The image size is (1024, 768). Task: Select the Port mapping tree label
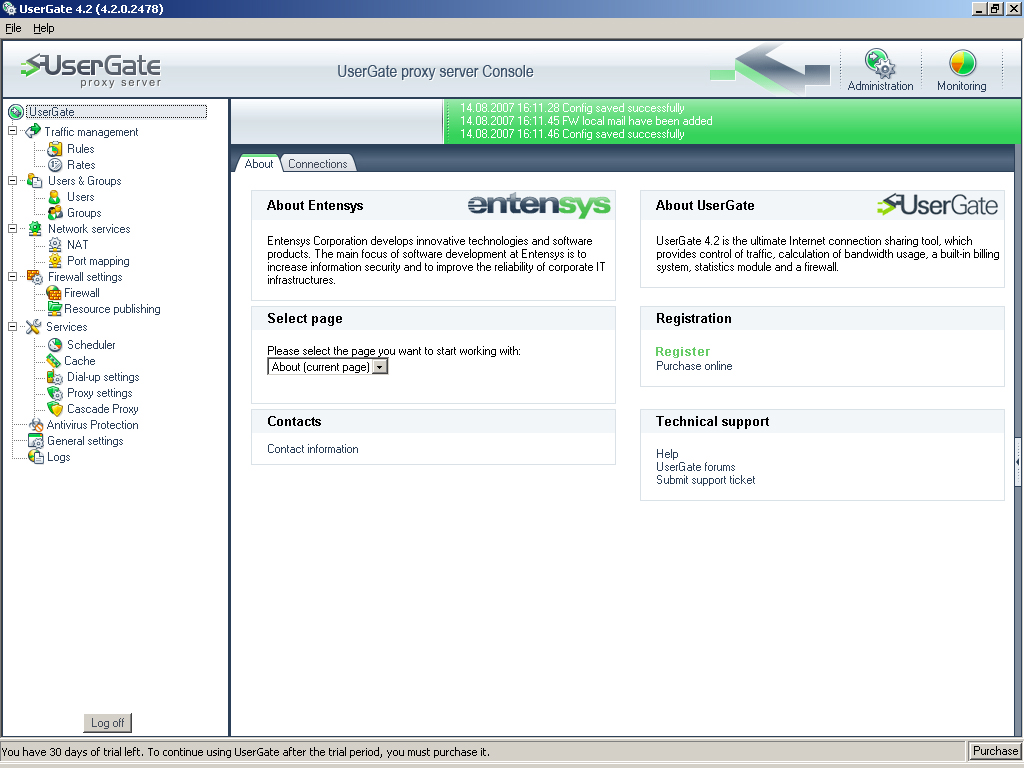pyautogui.click(x=98, y=261)
